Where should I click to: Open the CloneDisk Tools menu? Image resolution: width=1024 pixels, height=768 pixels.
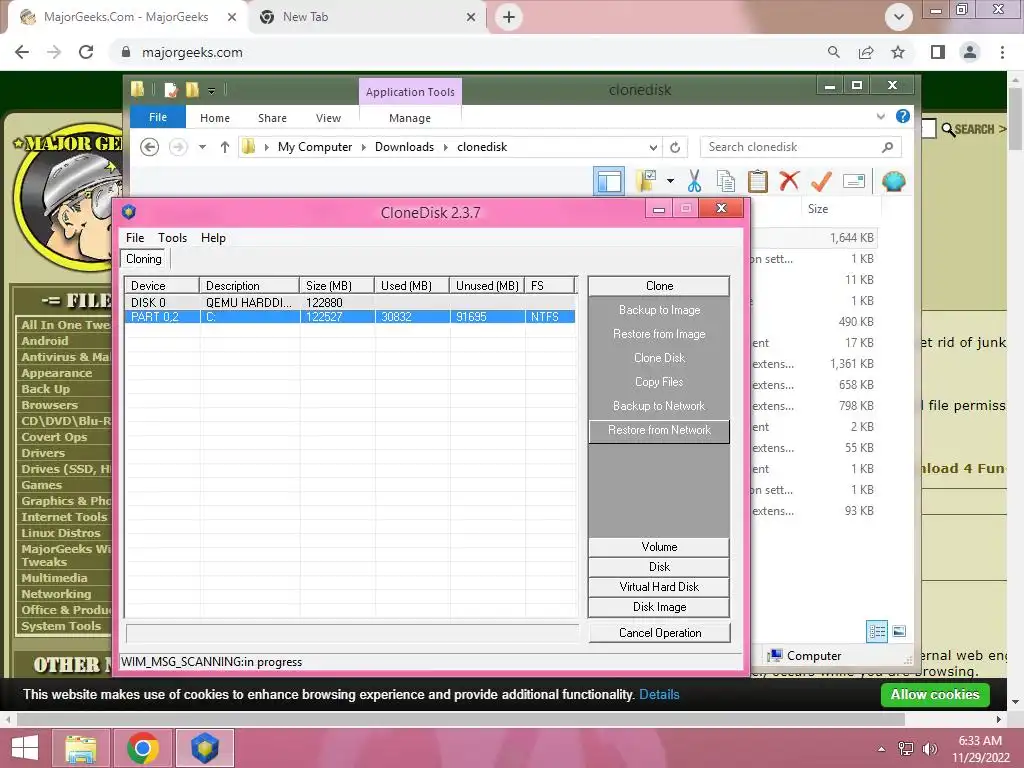172,238
